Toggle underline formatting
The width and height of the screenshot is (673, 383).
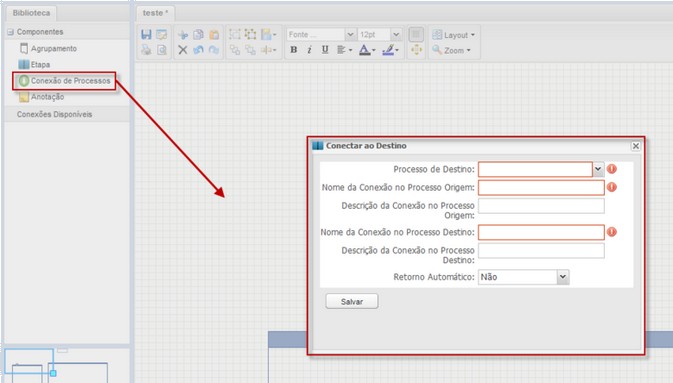click(x=325, y=50)
